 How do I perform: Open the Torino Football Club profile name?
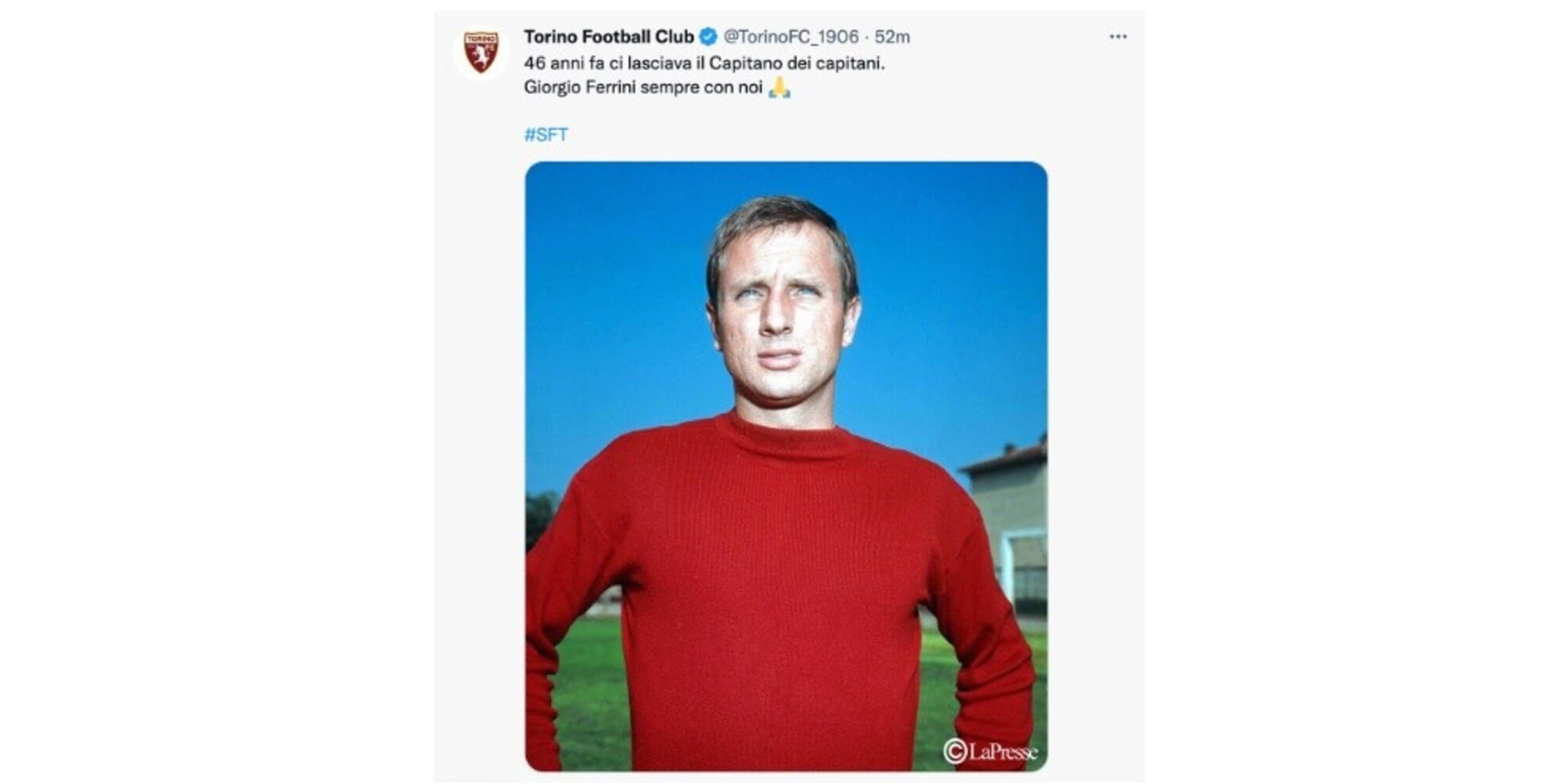click(608, 37)
